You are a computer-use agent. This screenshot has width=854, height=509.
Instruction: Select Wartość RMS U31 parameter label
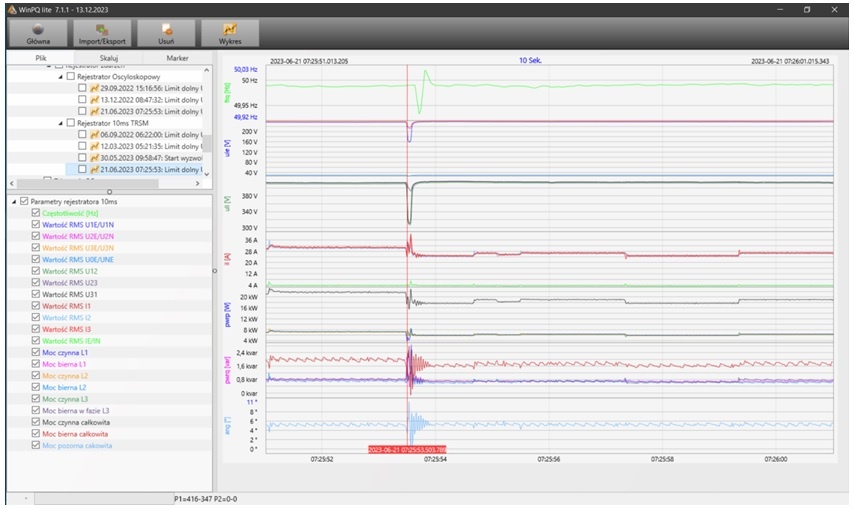tap(70, 295)
